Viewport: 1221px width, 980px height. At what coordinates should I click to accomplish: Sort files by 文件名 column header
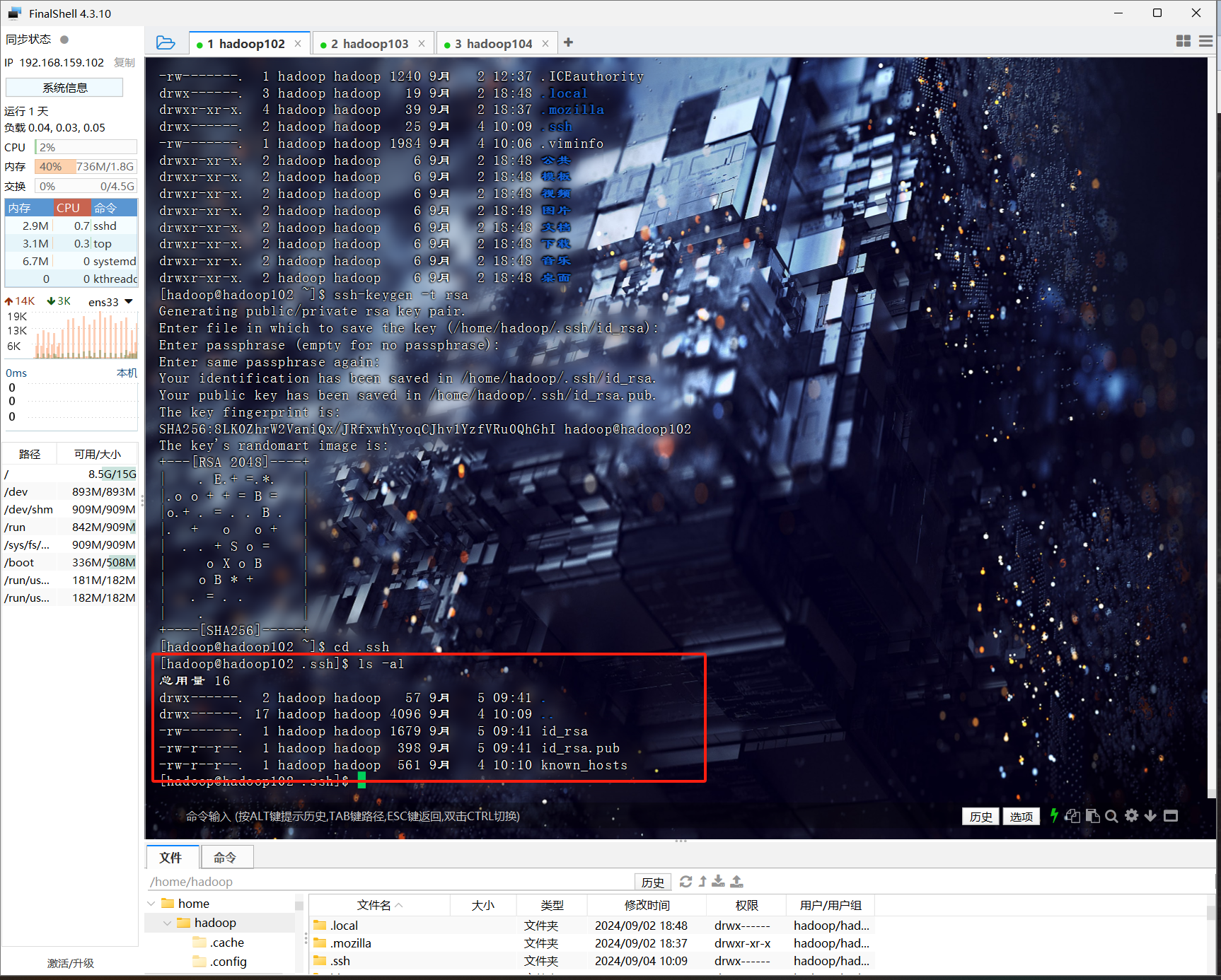(379, 905)
